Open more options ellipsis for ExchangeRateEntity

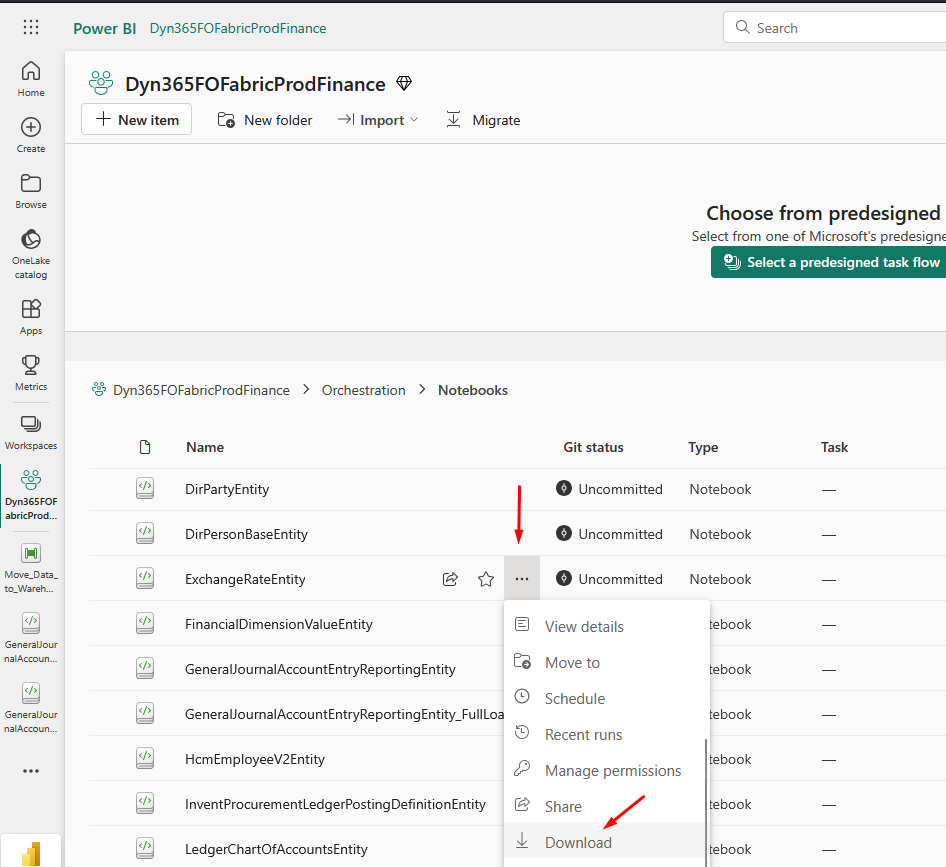(522, 579)
